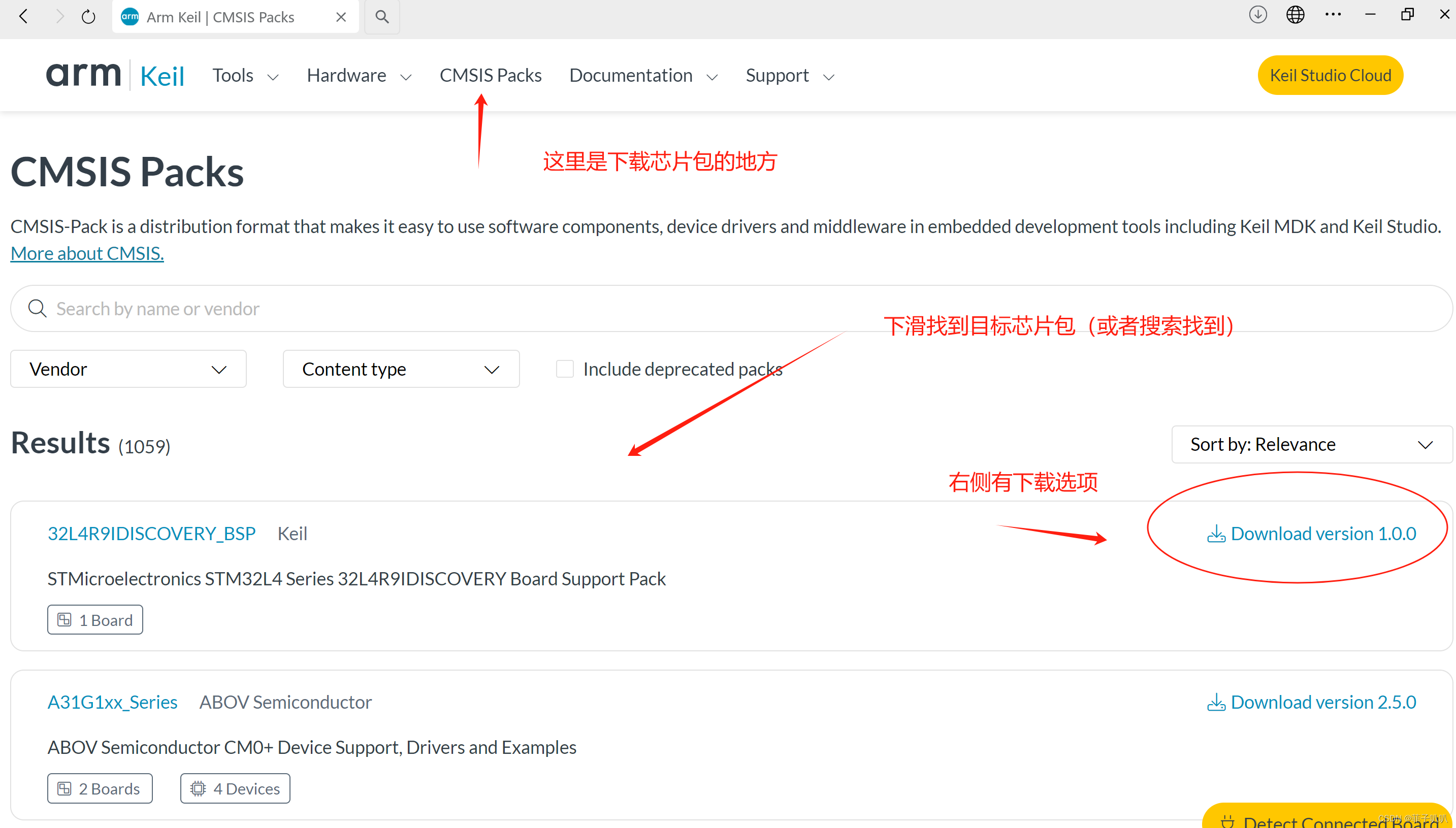Viewport: 1456px width, 828px height.
Task: Close the Arm Keil CMSIS Packs tab
Action: click(x=341, y=17)
